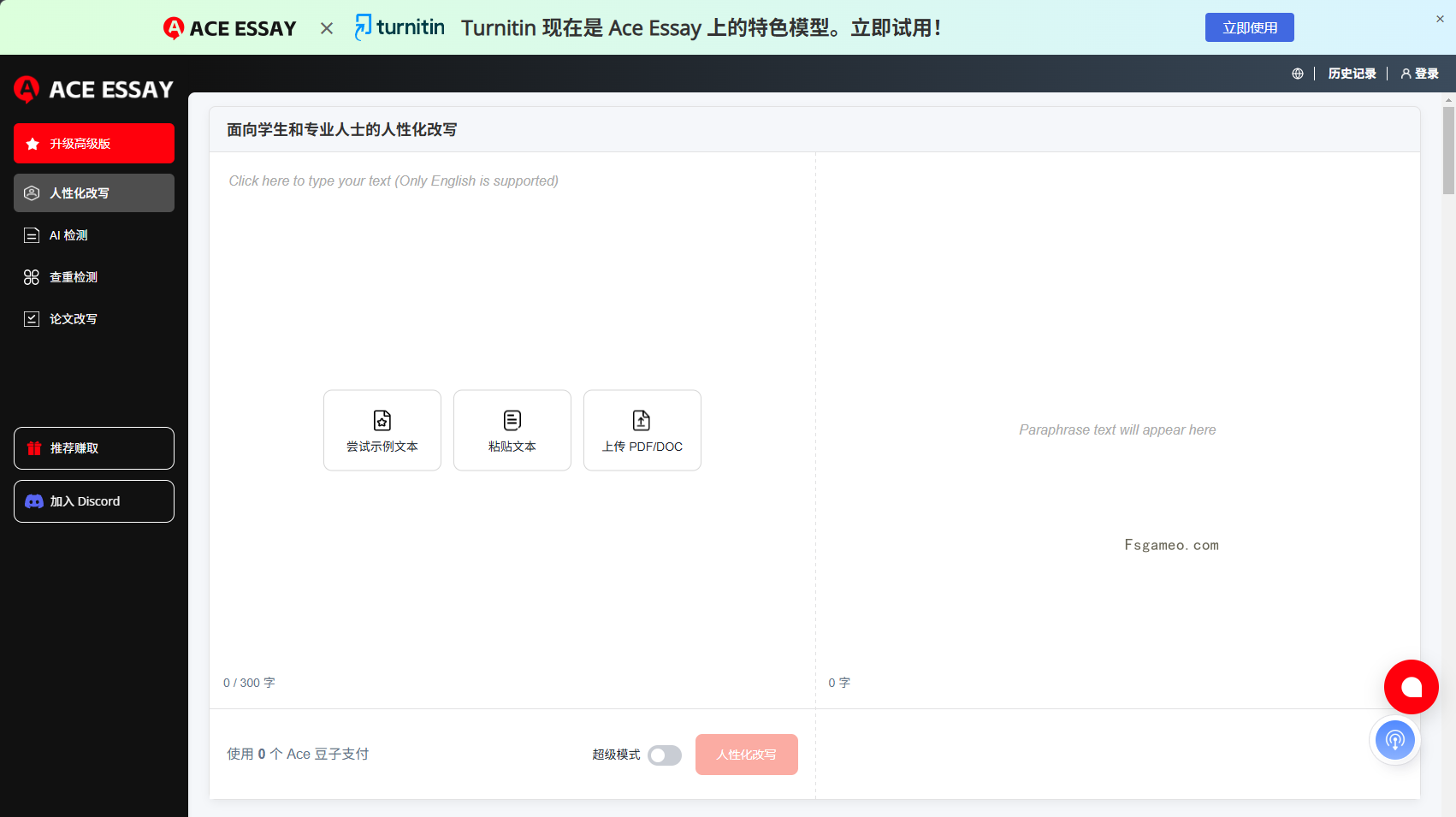Viewport: 1456px width, 817px height.
Task: Click the Discord logo icon
Action: coord(34,501)
